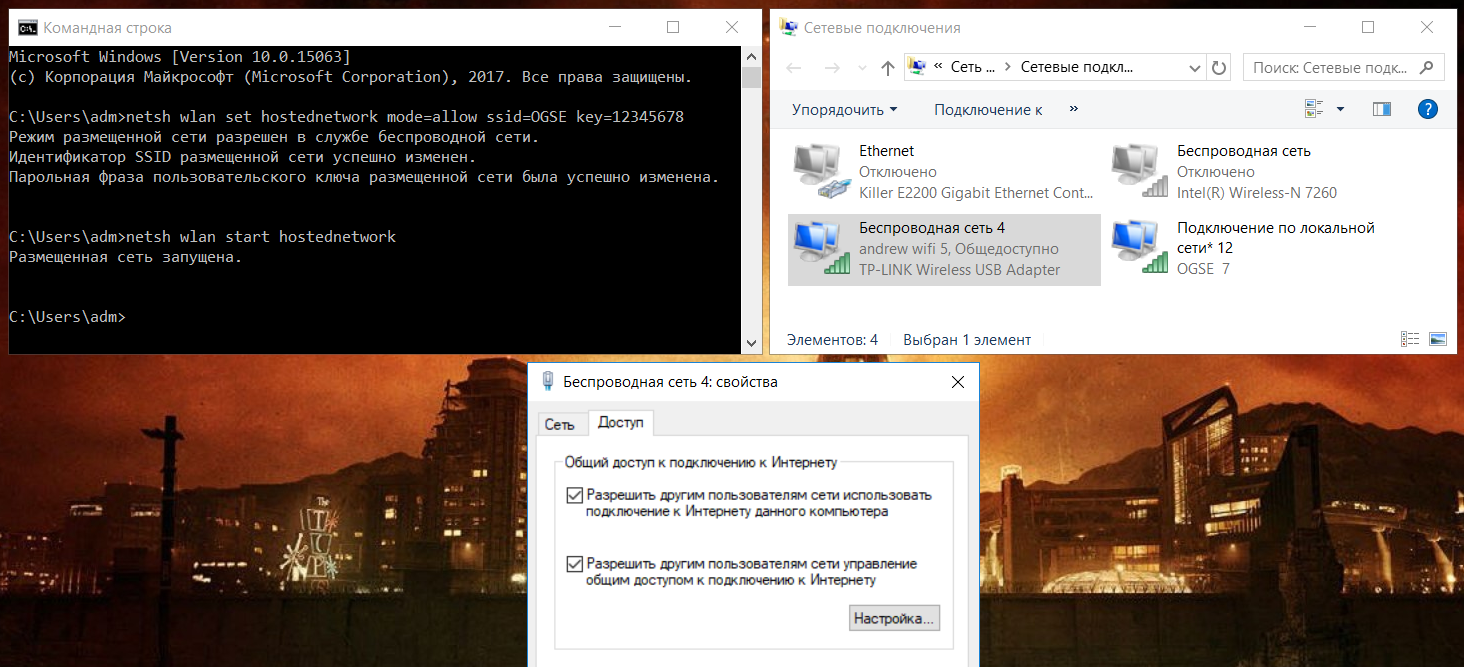The image size is (1464, 667).
Task: Open the Упорядочить dropdown menu
Action: click(845, 109)
